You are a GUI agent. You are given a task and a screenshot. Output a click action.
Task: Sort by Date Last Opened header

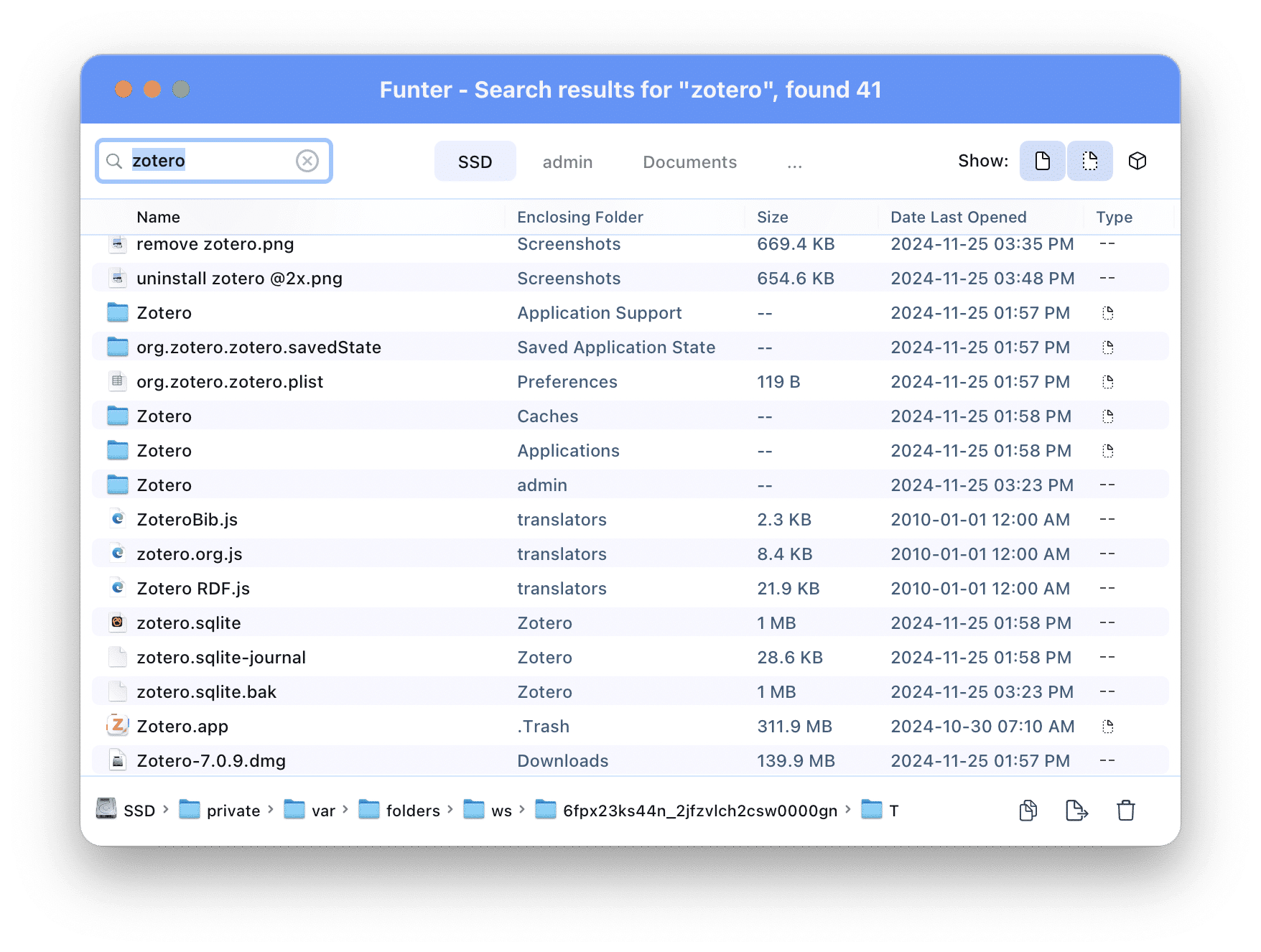(958, 217)
